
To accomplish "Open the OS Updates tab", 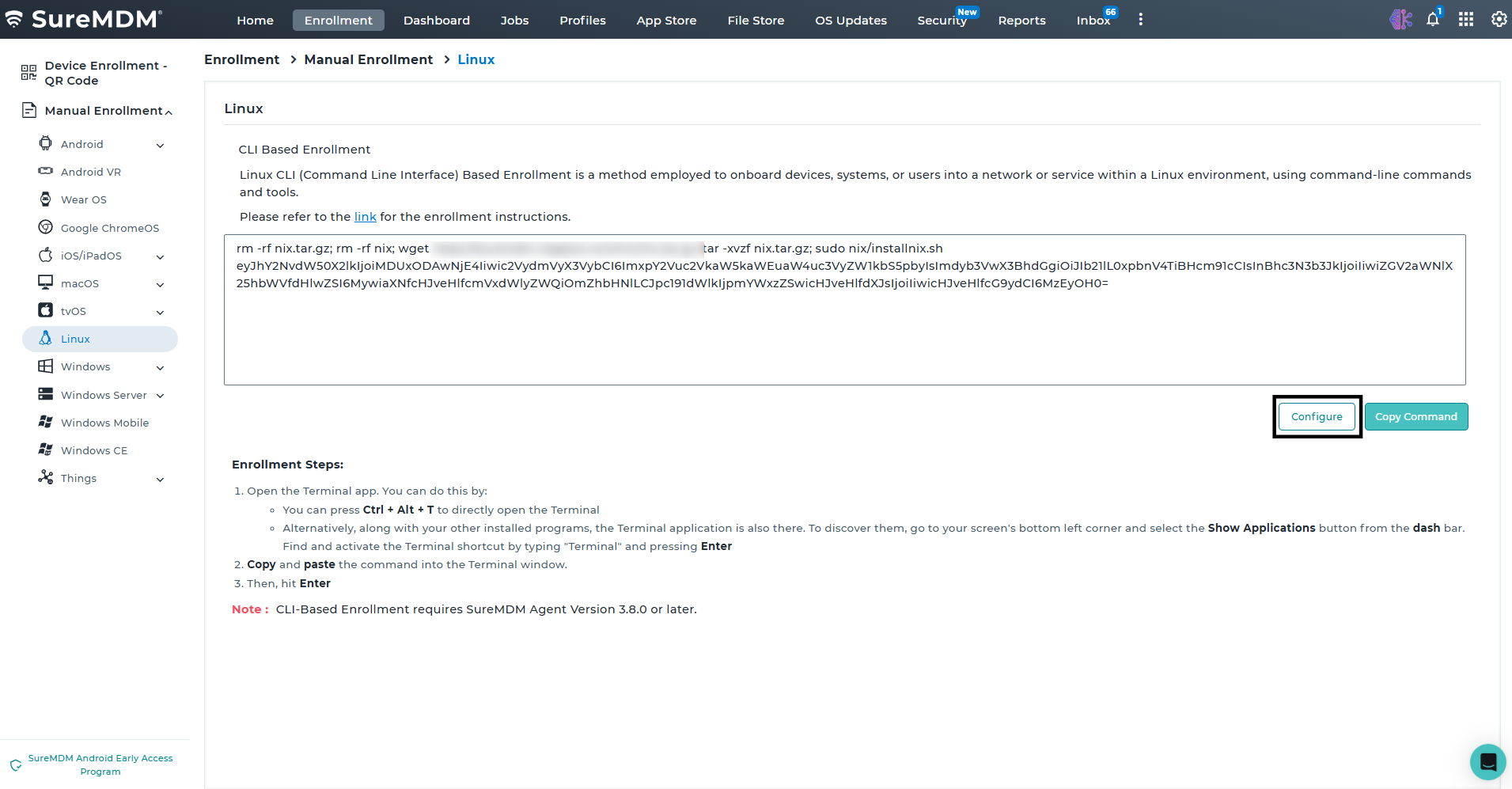I will [851, 21].
